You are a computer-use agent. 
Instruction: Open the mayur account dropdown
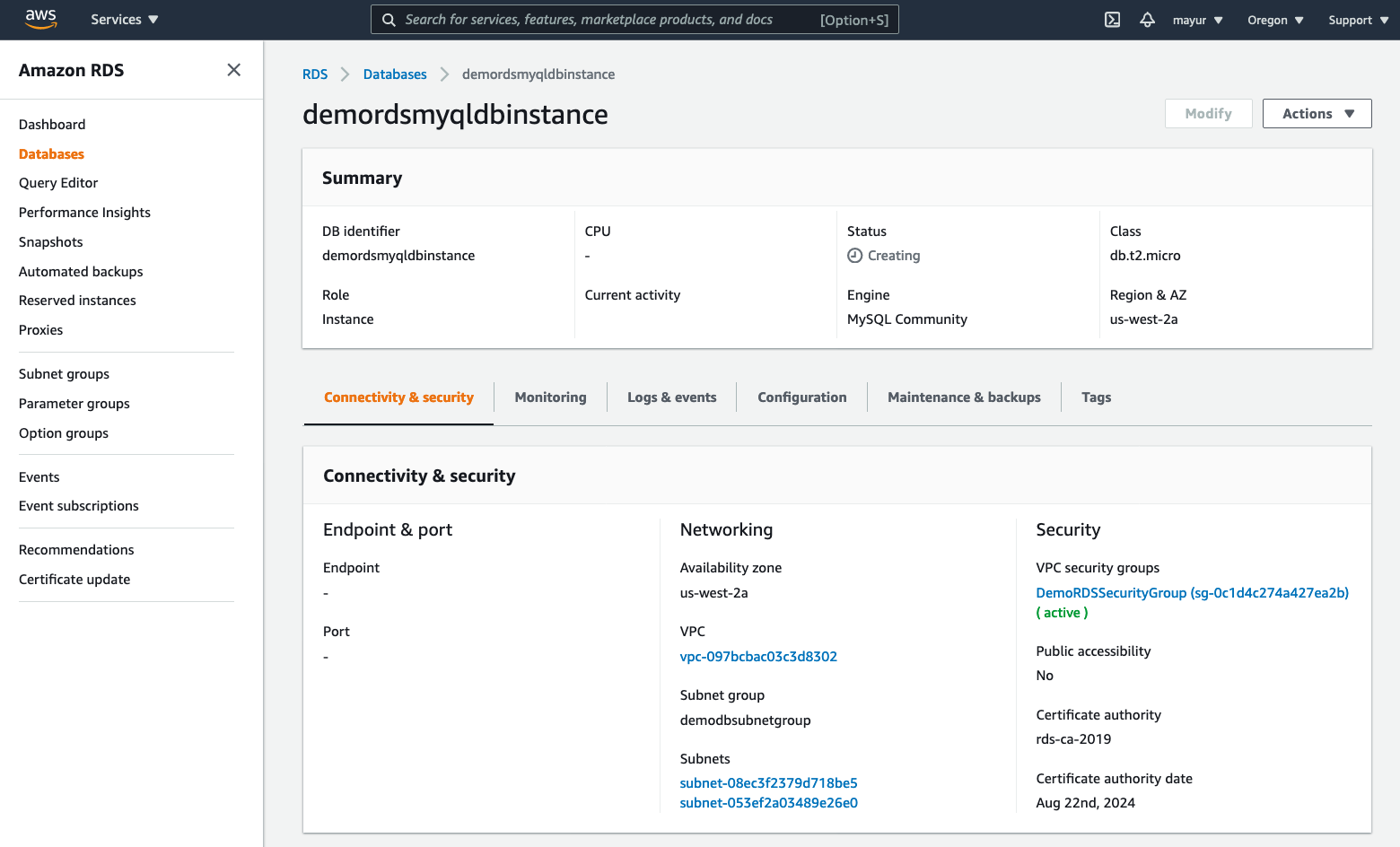click(1197, 20)
